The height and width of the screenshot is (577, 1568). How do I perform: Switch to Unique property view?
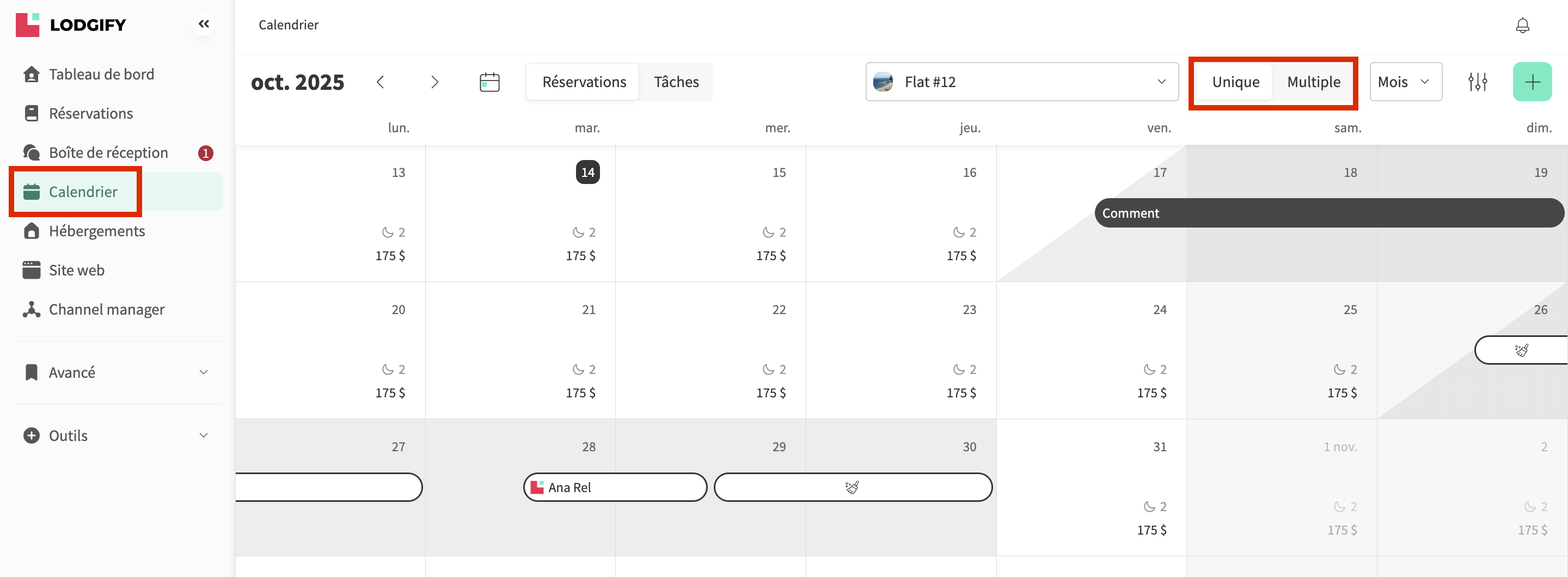(1235, 82)
